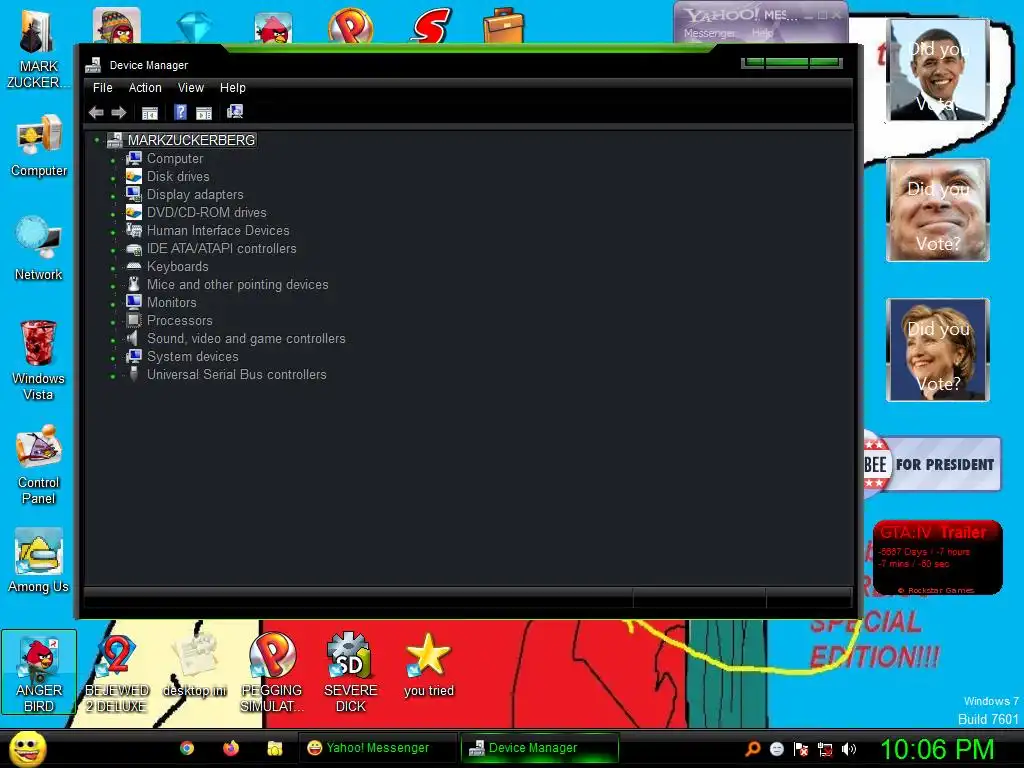Open the File menu
The width and height of the screenshot is (1024, 768).
[103, 88]
